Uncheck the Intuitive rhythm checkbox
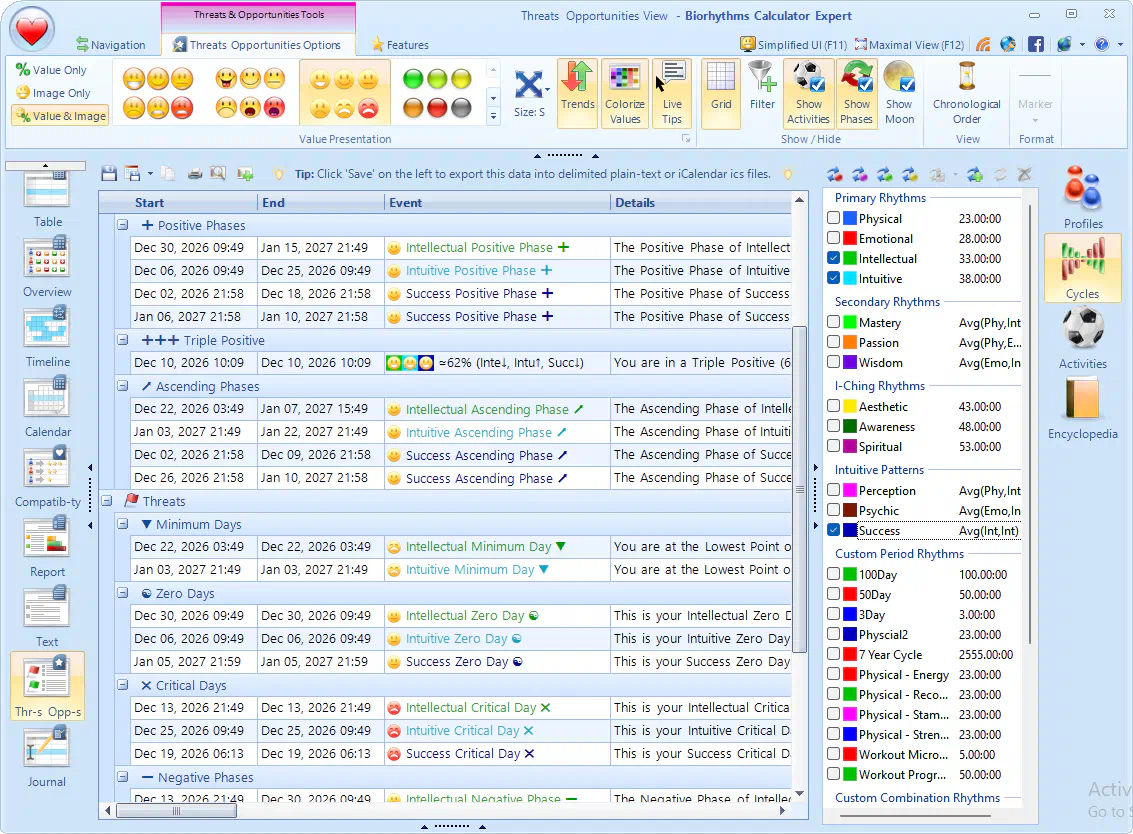The image size is (1133, 834). 833,278
